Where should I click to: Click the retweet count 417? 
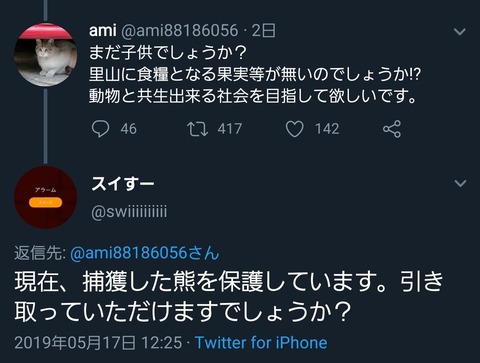tap(230, 129)
